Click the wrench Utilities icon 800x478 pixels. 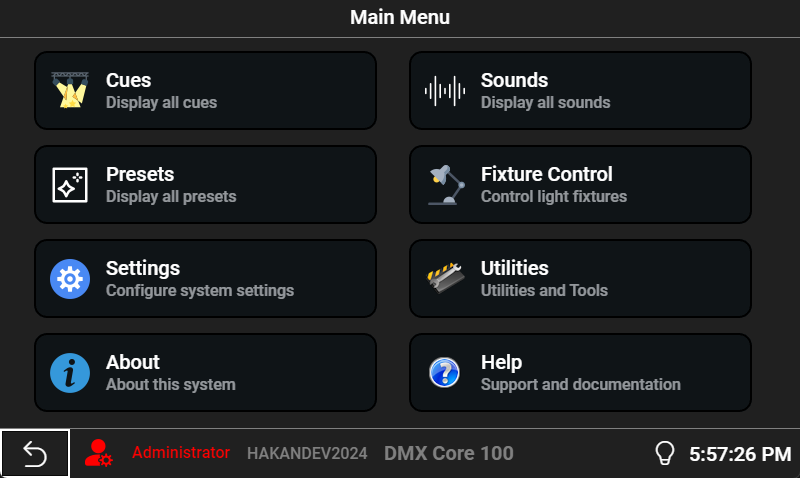pos(445,278)
